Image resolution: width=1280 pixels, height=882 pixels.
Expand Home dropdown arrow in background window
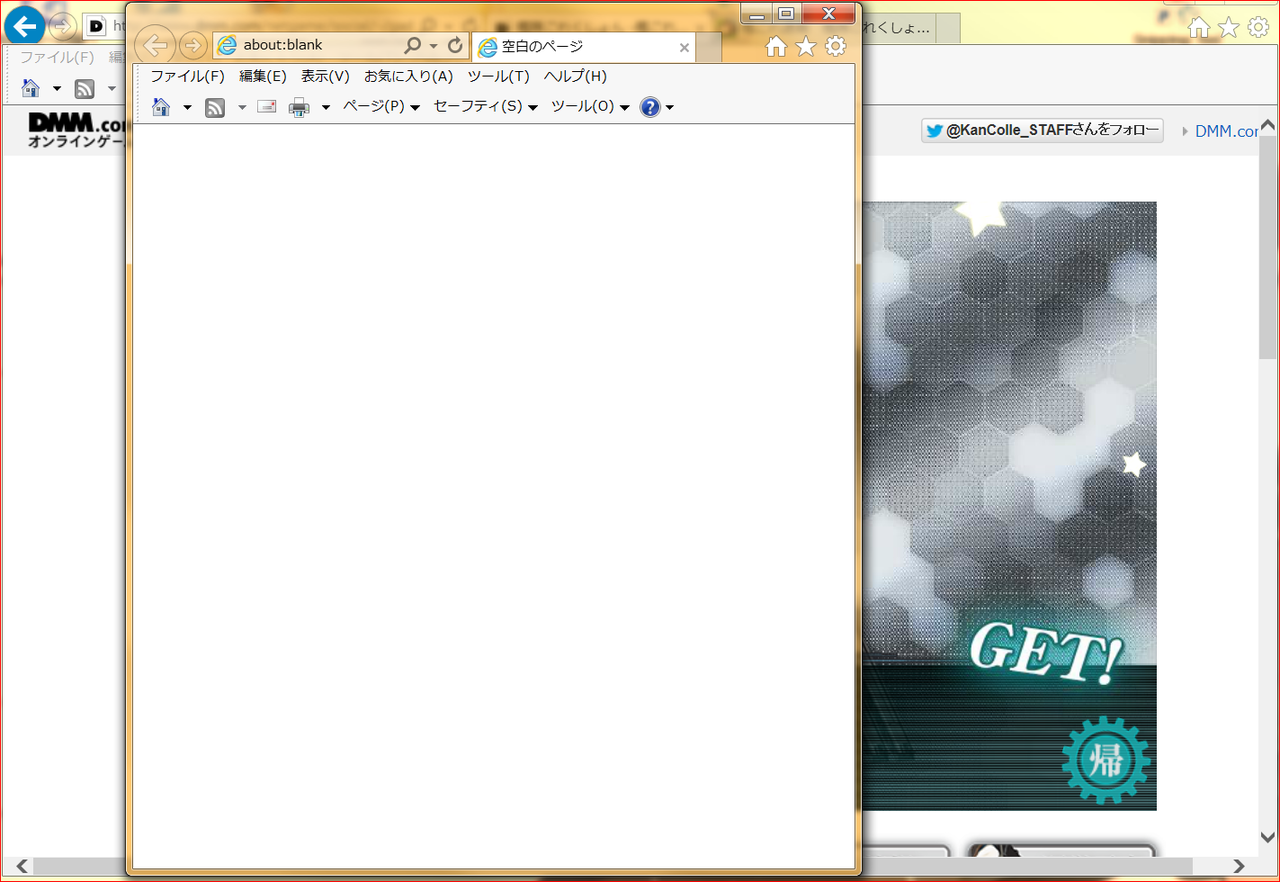(57, 90)
